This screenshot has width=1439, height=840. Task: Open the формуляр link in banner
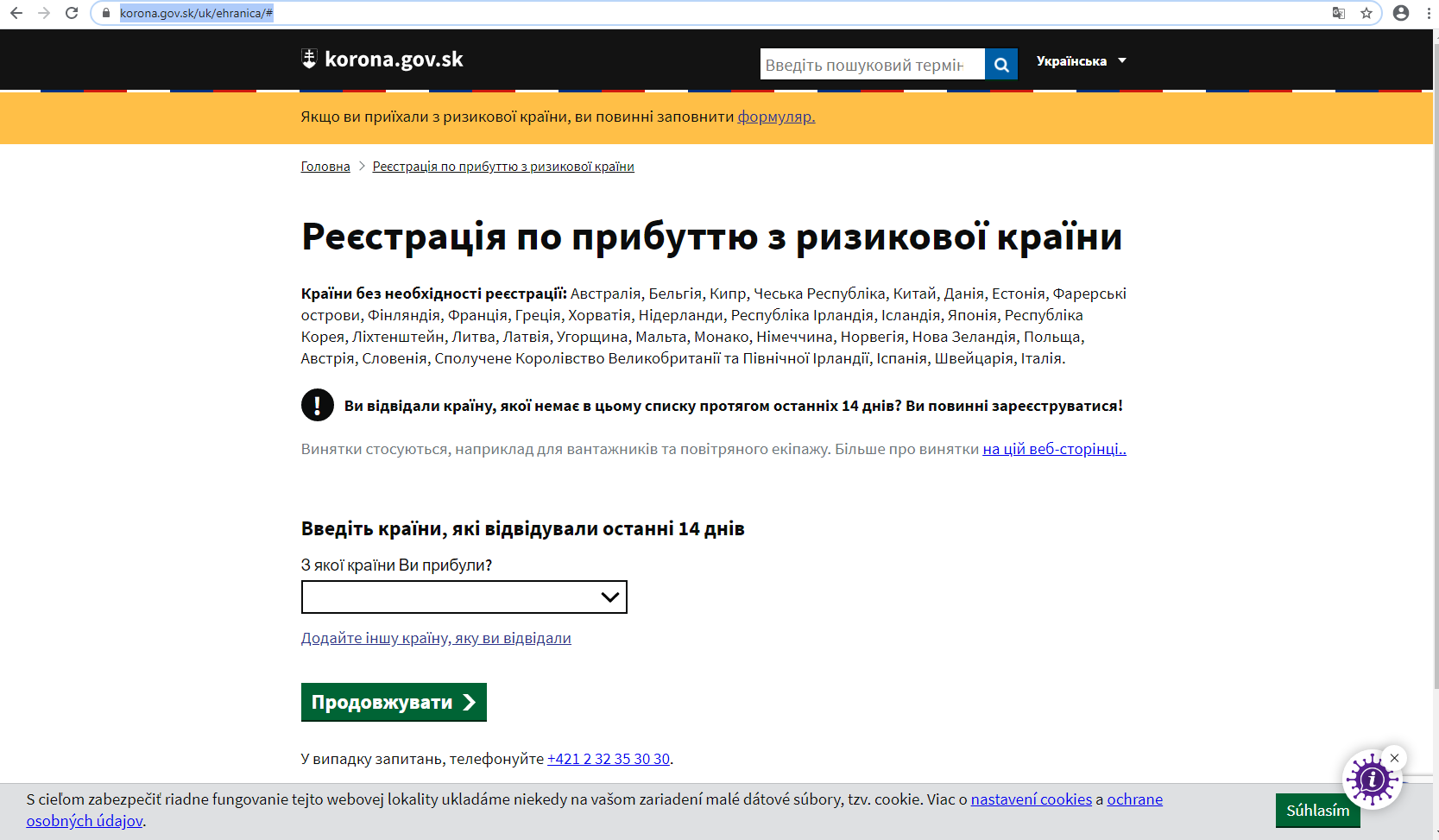tap(775, 117)
